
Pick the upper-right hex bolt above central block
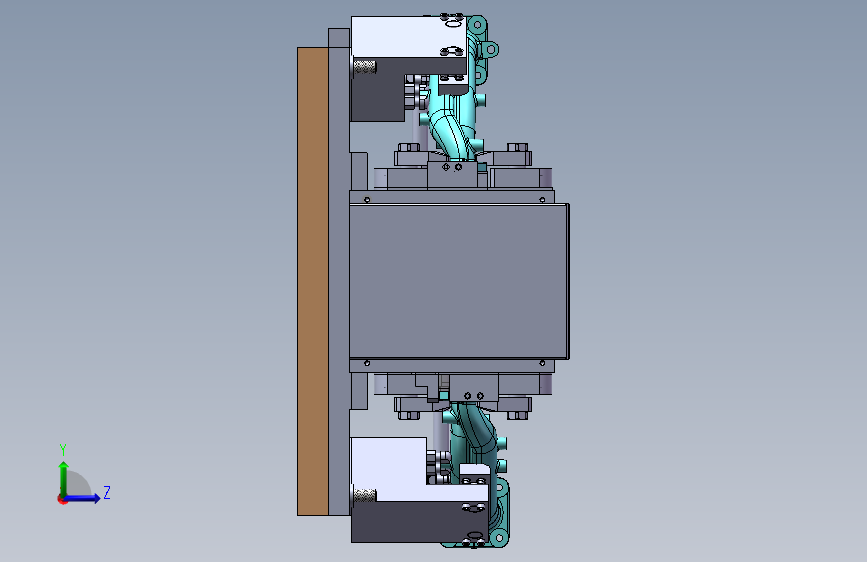coord(517,147)
